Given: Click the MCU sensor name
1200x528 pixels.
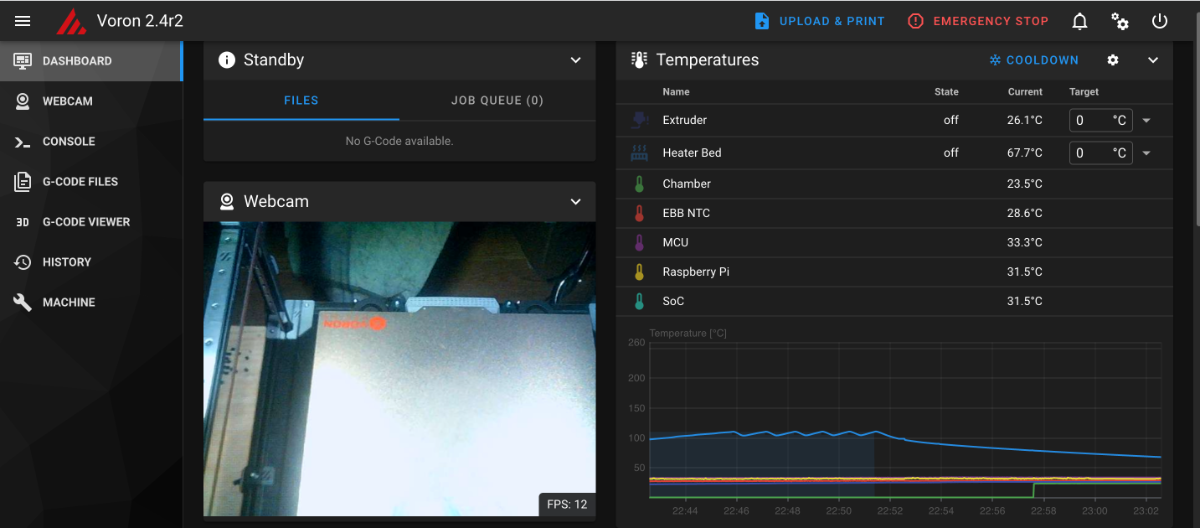Looking at the screenshot, I should pyautogui.click(x=676, y=242).
